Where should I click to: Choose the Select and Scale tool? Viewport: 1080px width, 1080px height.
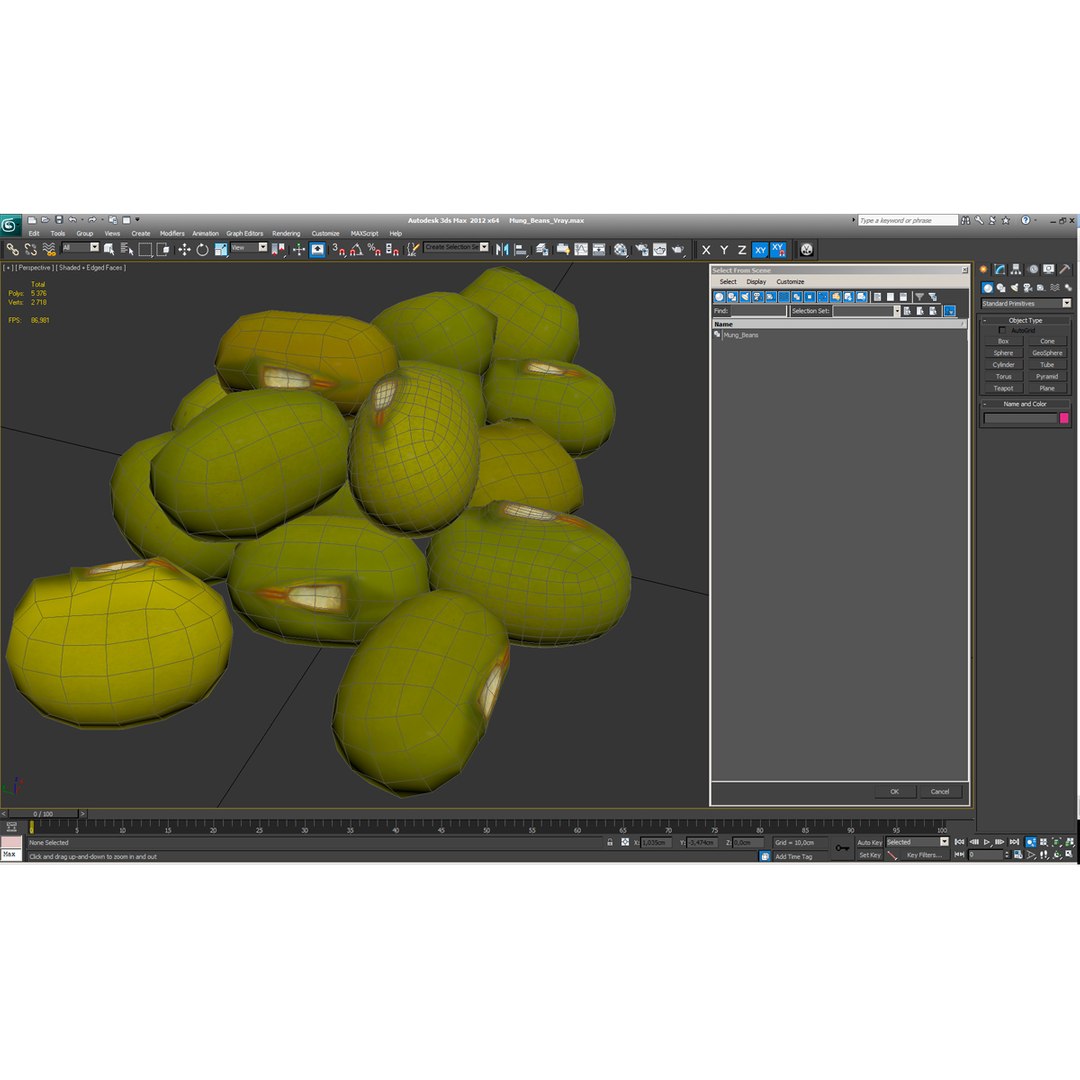[x=220, y=249]
